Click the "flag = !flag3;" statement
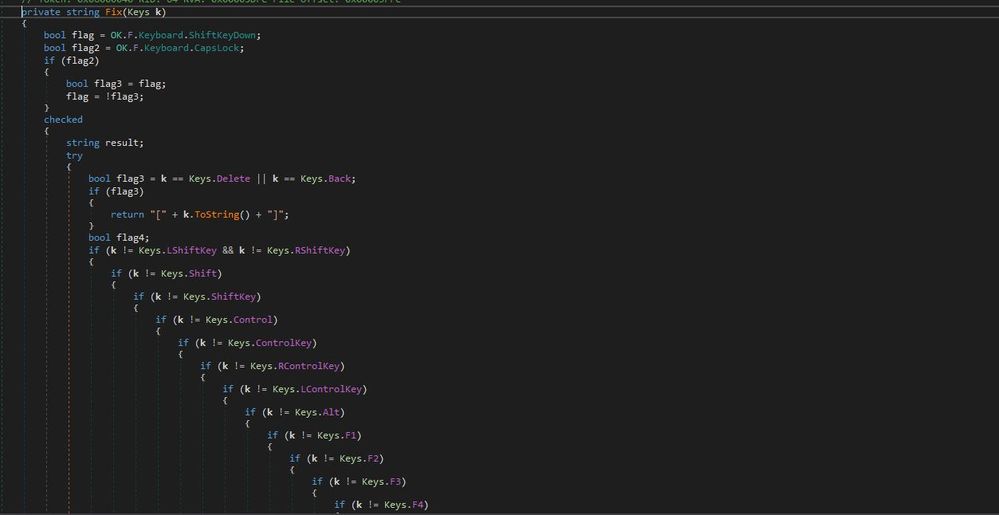999x515 pixels. pyautogui.click(x=105, y=96)
